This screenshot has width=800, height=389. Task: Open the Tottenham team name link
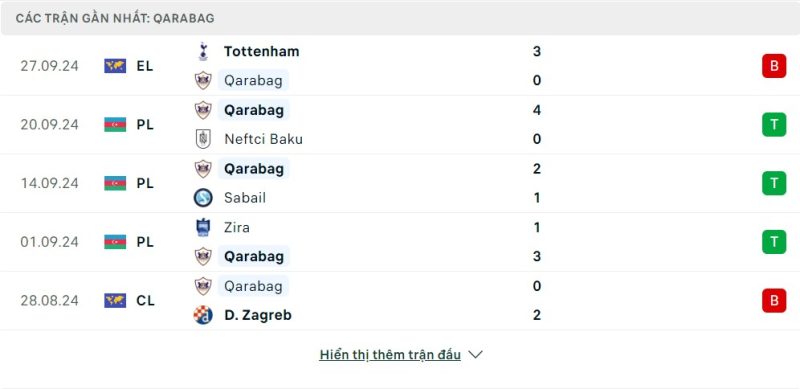[261, 51]
